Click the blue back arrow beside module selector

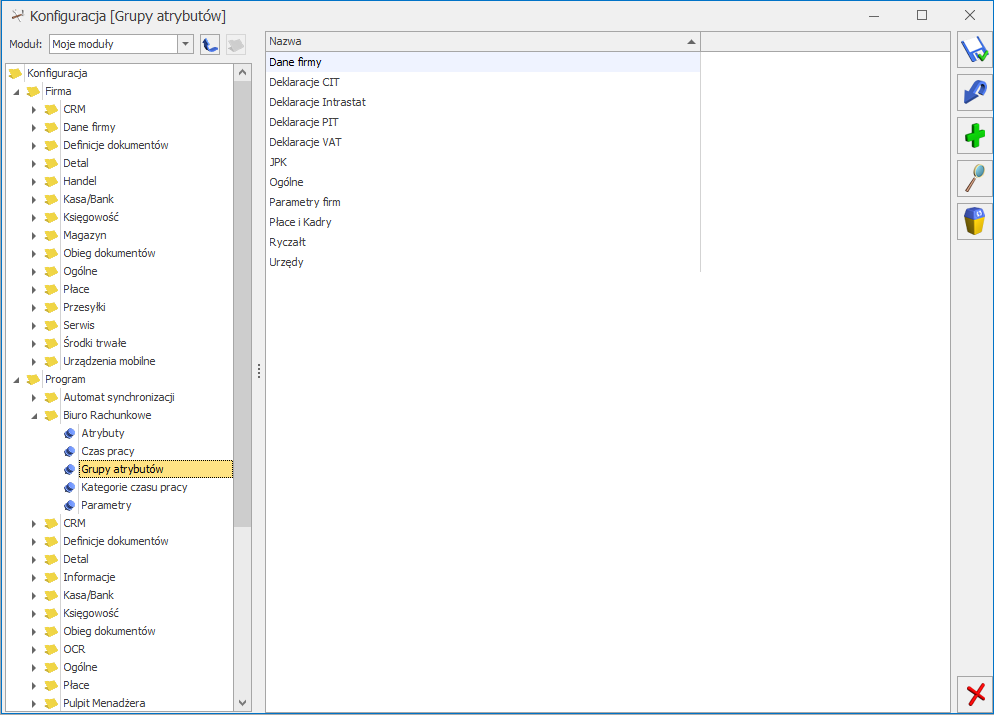pyautogui.click(x=210, y=44)
